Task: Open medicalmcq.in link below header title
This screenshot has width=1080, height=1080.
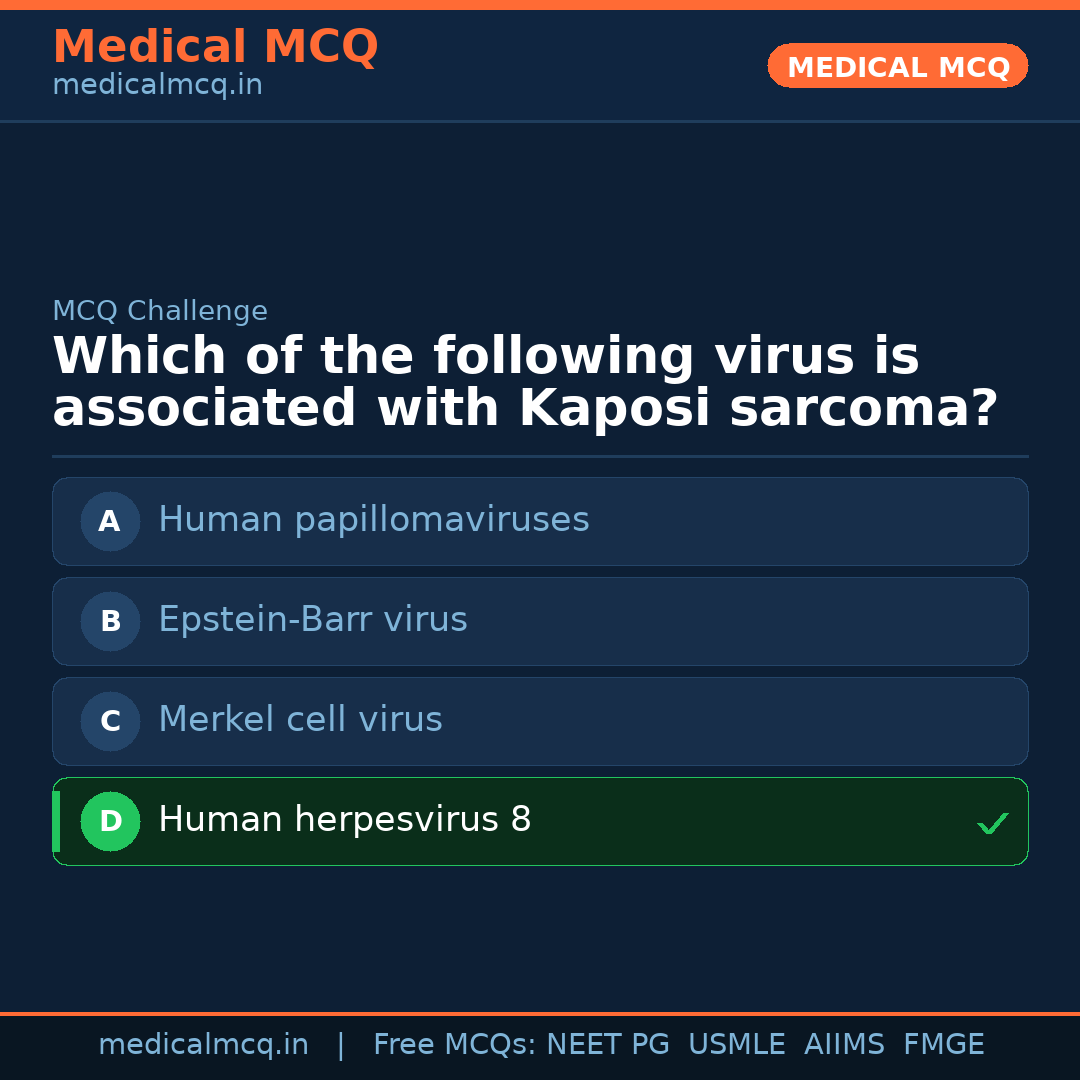Action: 157,86
